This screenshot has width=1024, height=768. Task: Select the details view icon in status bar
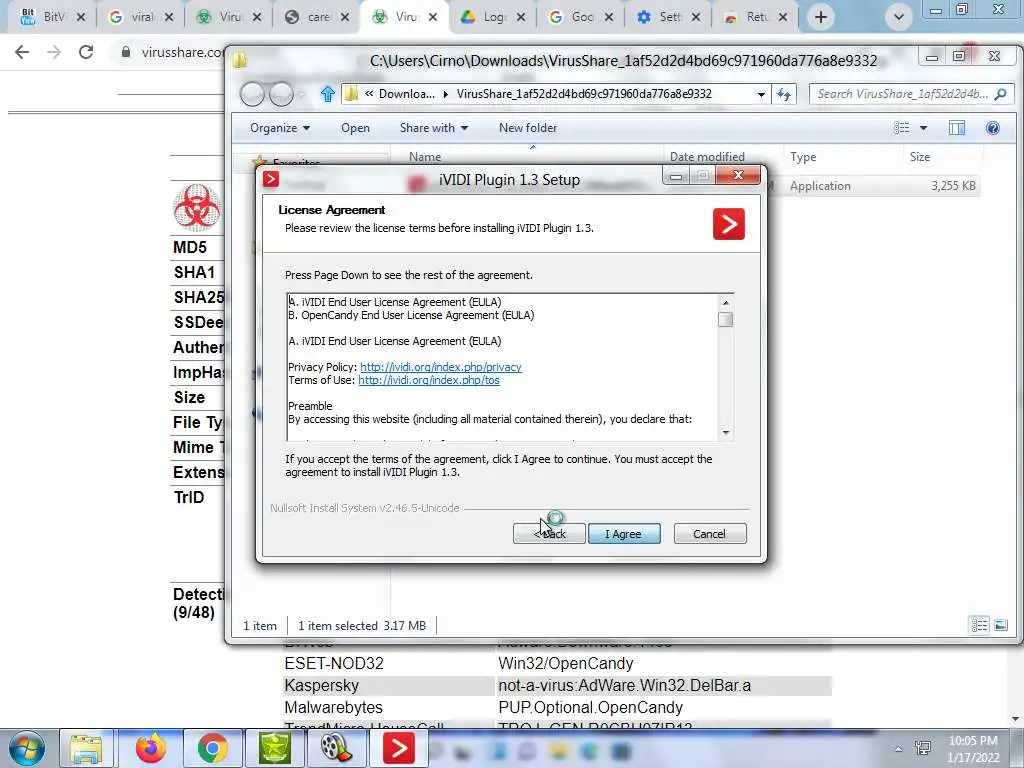(x=980, y=626)
